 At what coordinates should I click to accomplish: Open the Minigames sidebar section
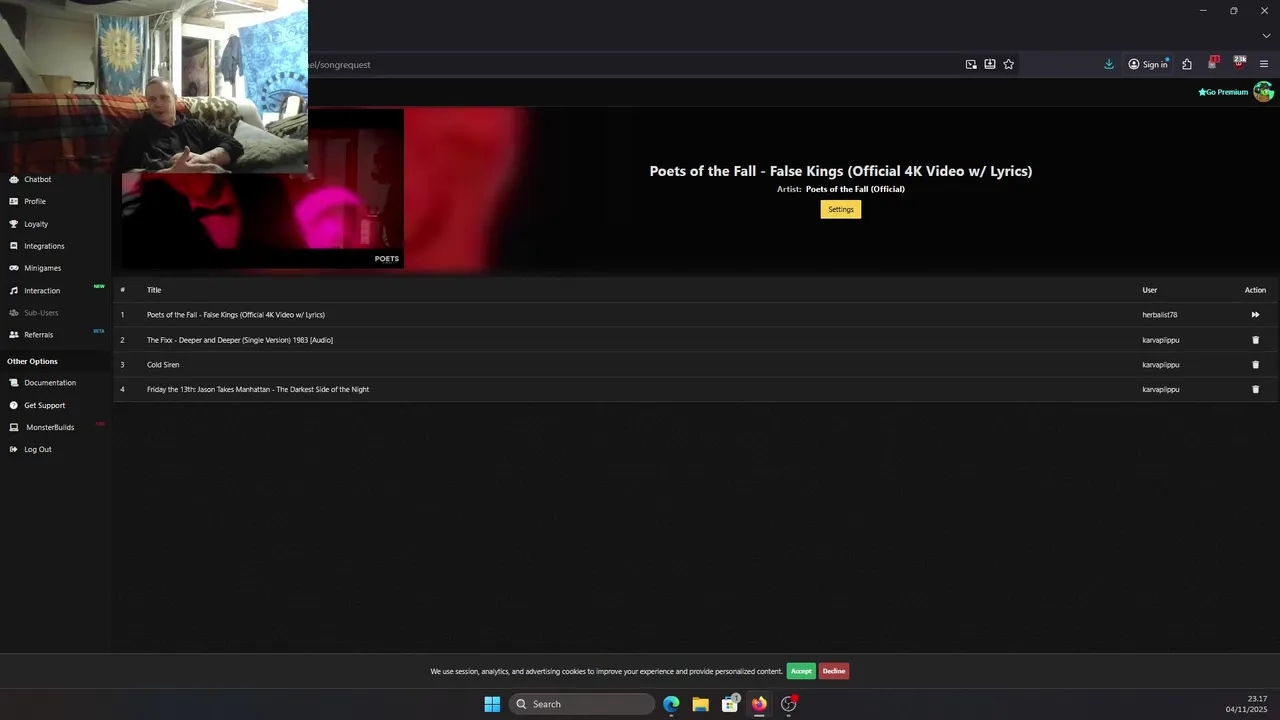[43, 268]
